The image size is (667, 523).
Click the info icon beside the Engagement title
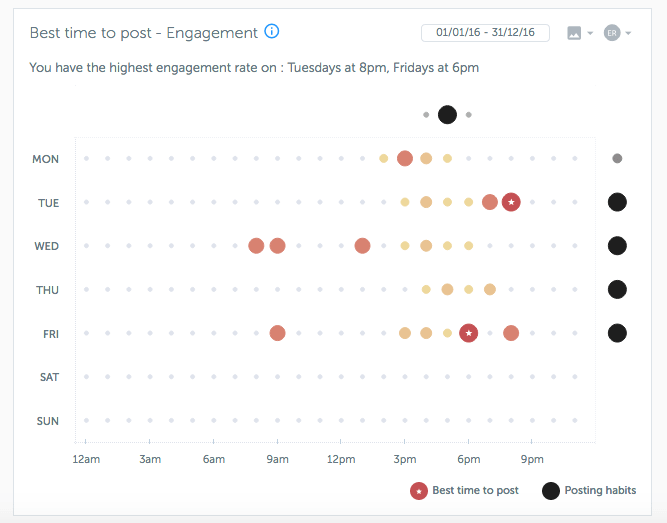pos(272,32)
